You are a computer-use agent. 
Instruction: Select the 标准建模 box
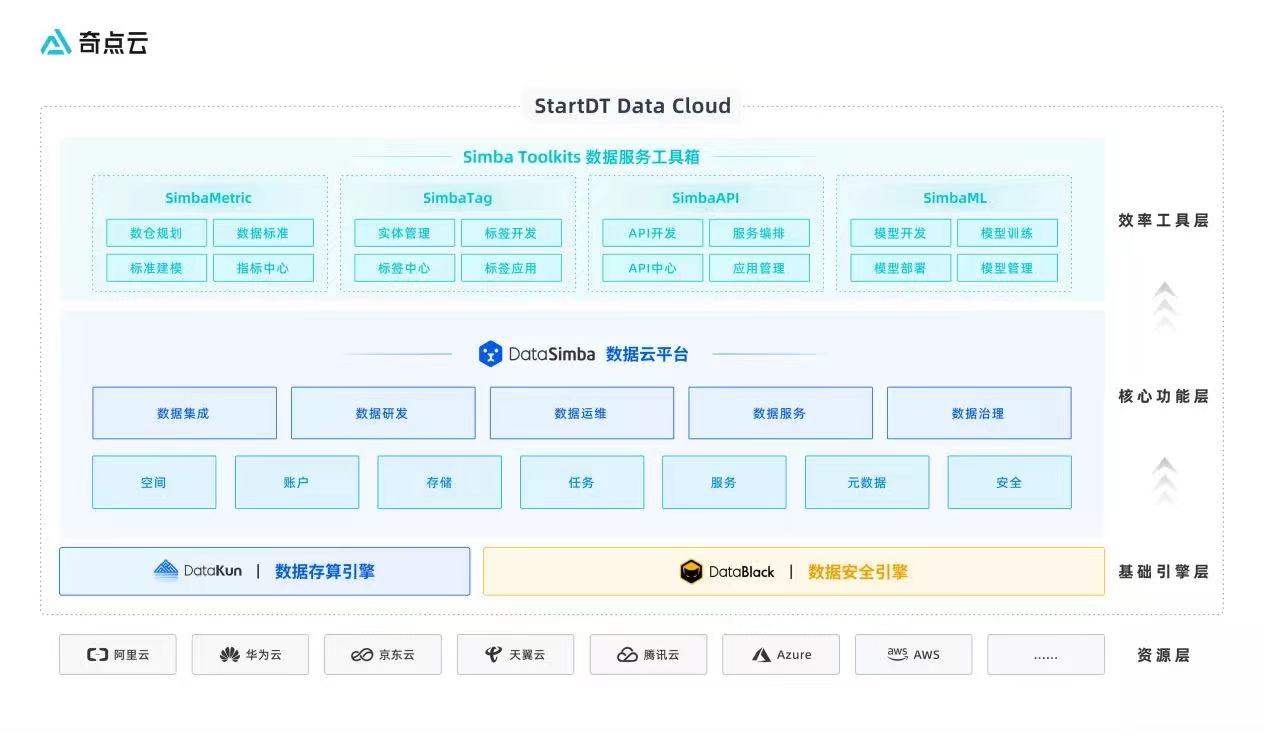pos(157,268)
